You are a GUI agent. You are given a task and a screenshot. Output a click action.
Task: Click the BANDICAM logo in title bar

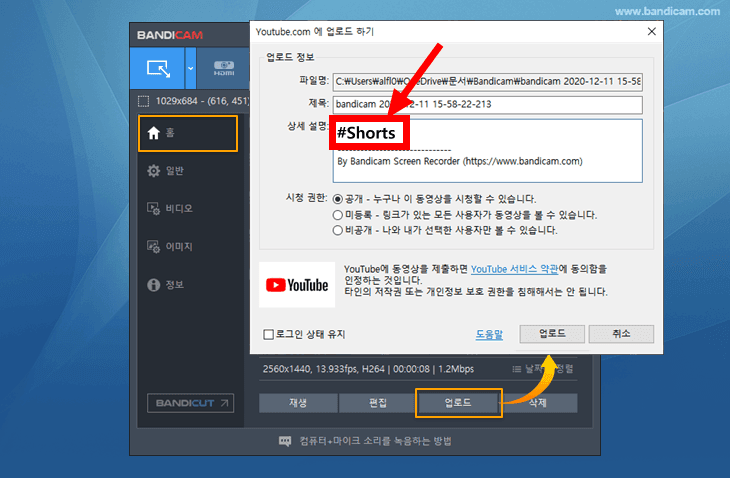coord(170,35)
